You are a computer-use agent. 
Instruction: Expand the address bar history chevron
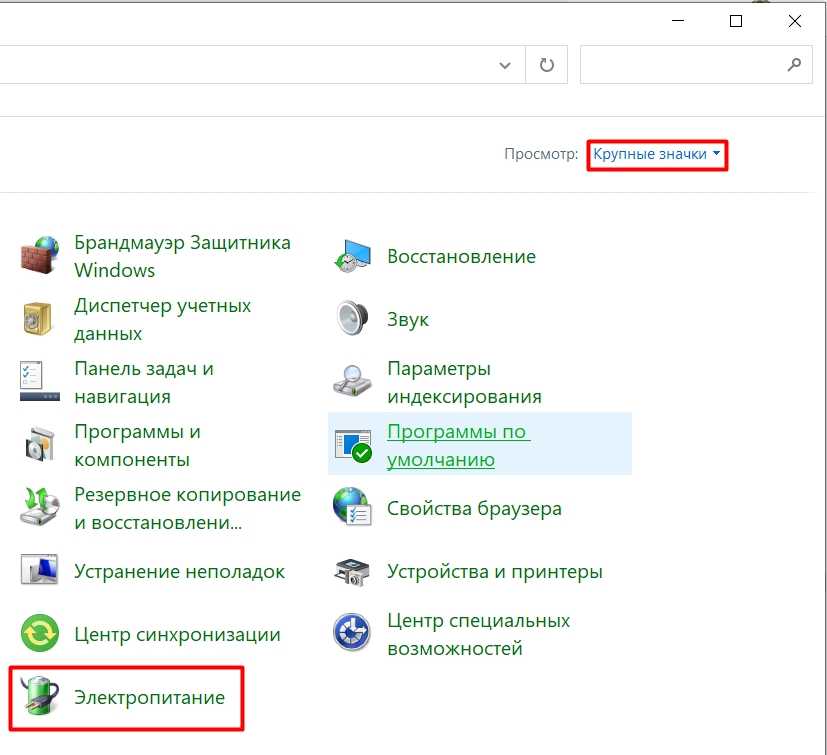pos(505,65)
